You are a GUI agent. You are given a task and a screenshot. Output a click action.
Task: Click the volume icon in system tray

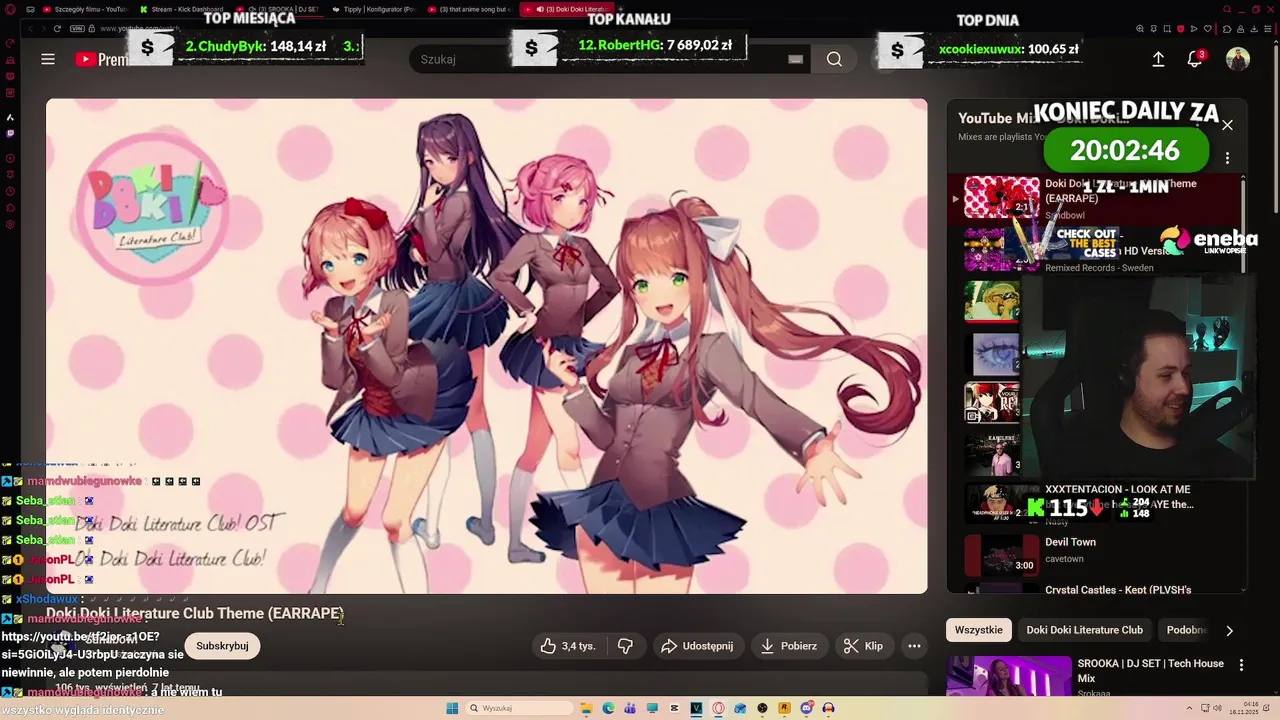[1218, 708]
